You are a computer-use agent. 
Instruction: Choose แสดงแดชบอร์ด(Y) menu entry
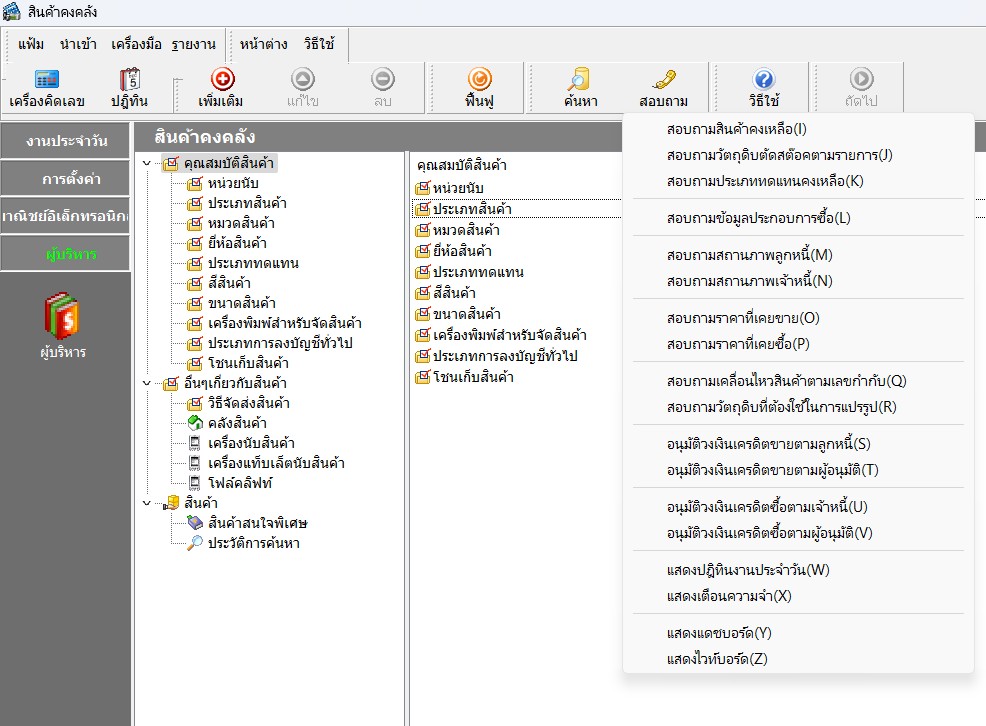798,633
